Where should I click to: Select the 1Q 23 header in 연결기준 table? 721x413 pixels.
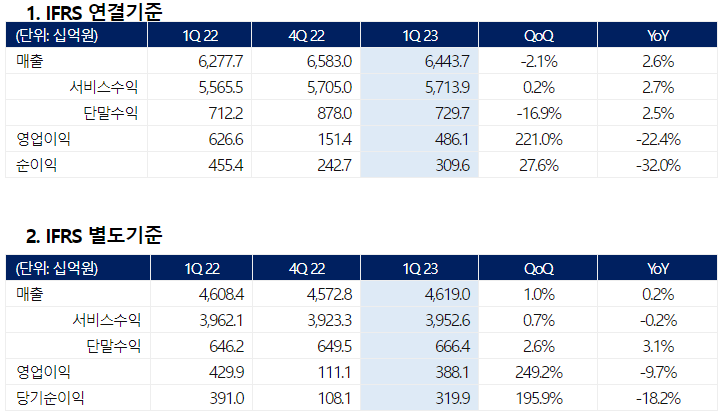click(421, 36)
